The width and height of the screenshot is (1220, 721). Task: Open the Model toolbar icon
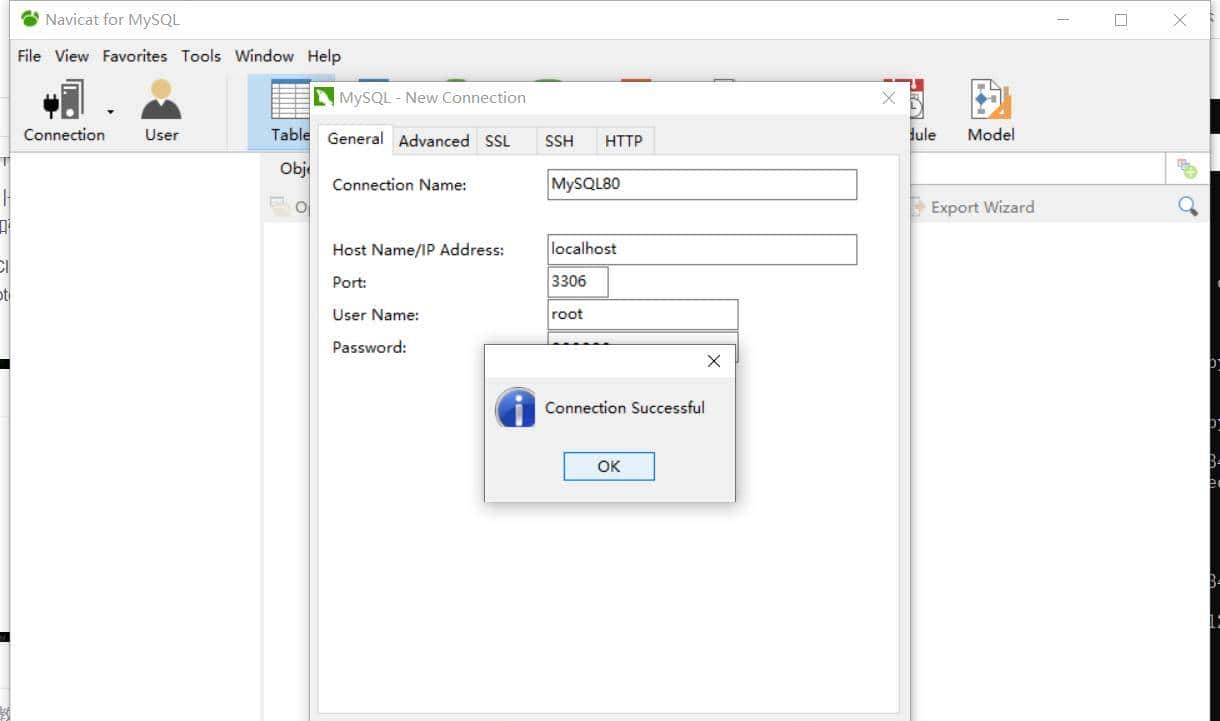[x=990, y=110]
